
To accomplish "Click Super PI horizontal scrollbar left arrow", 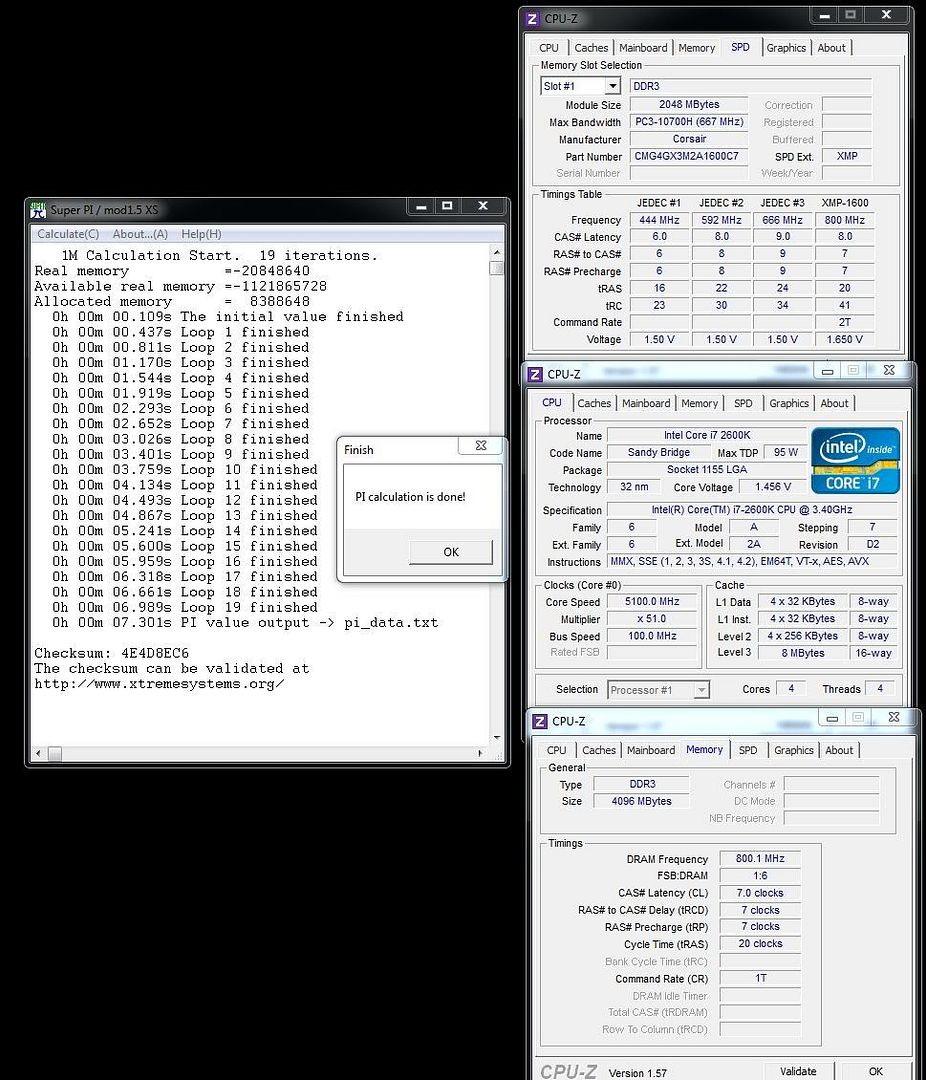I will click(x=38, y=754).
